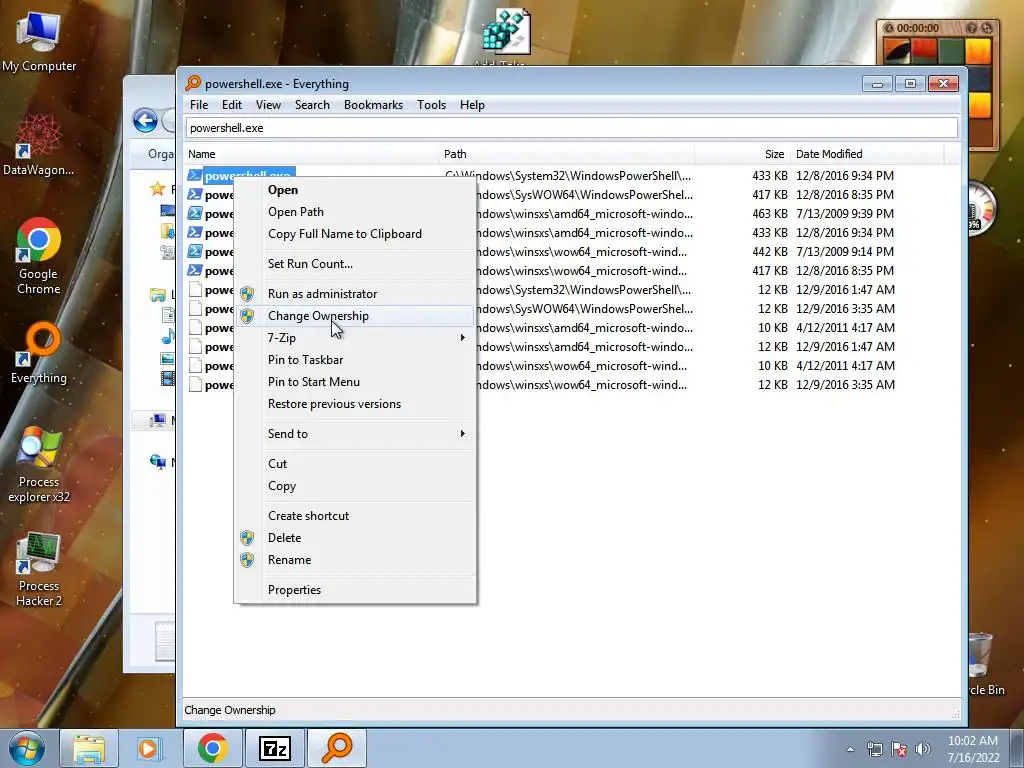Open 7-Zip from the taskbar

click(274, 748)
